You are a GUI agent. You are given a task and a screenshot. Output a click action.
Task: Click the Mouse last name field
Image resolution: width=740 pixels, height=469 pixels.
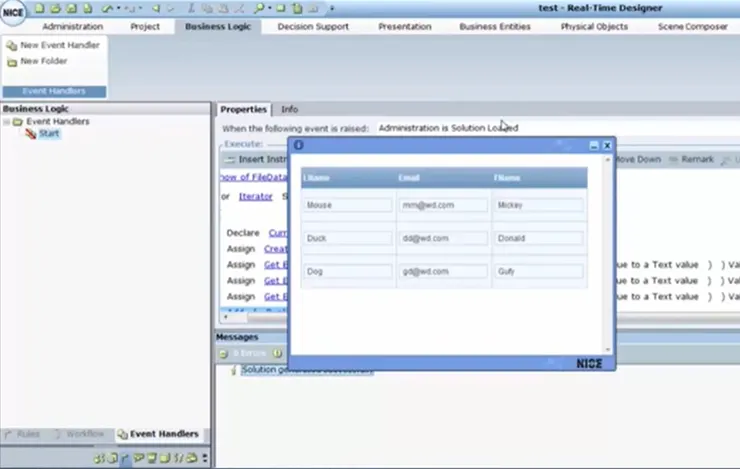point(348,205)
